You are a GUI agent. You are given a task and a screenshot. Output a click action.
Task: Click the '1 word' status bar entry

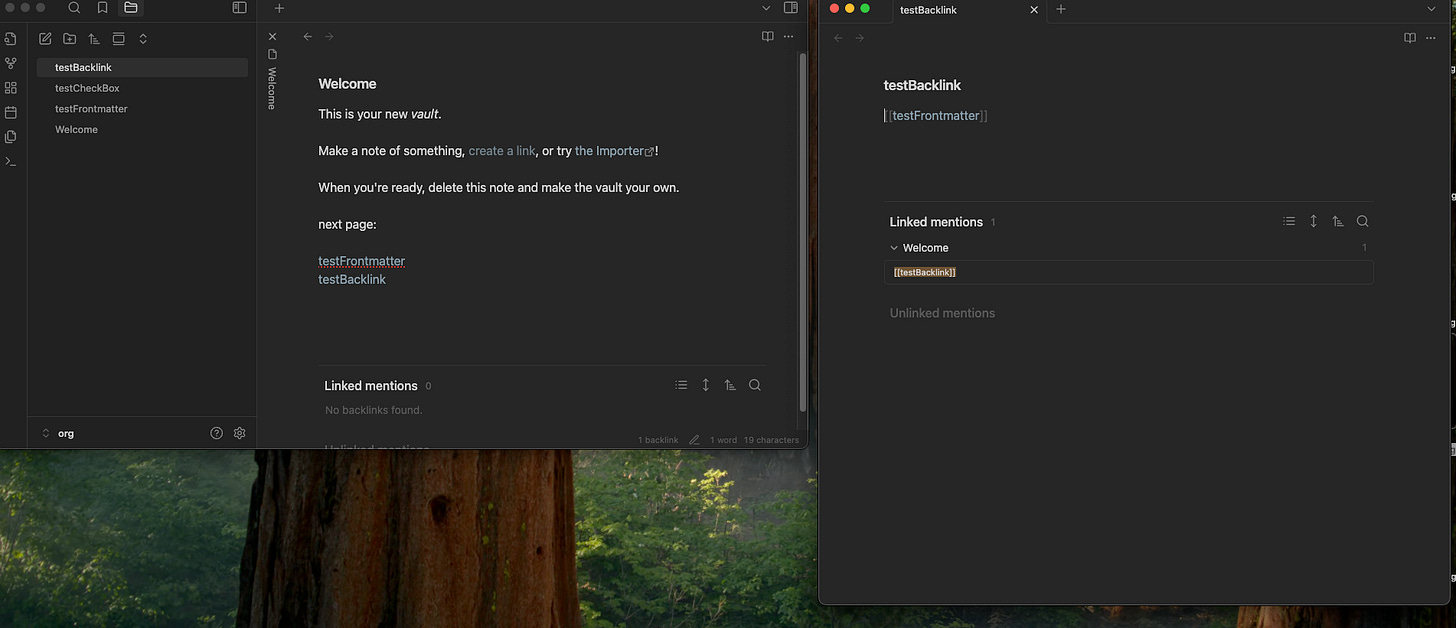click(723, 440)
